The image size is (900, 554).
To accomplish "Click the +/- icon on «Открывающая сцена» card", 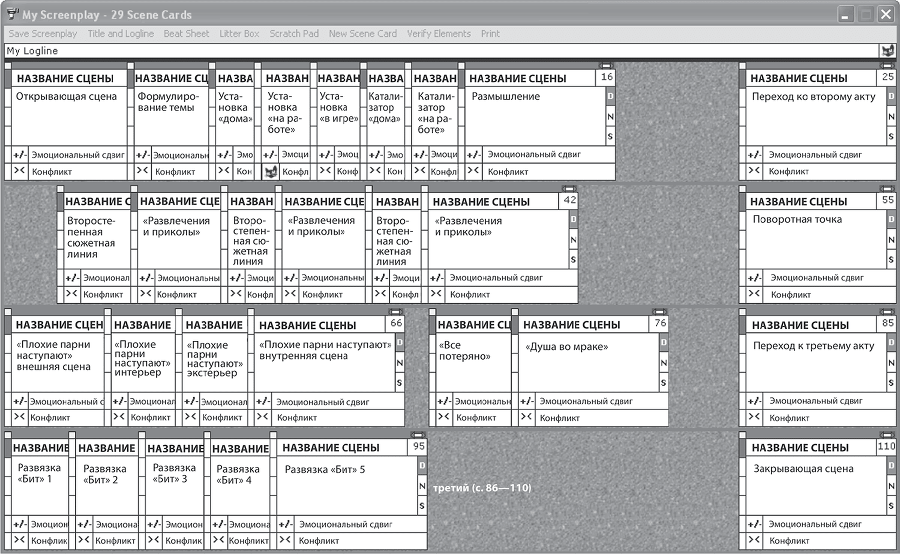I will click(x=18, y=155).
